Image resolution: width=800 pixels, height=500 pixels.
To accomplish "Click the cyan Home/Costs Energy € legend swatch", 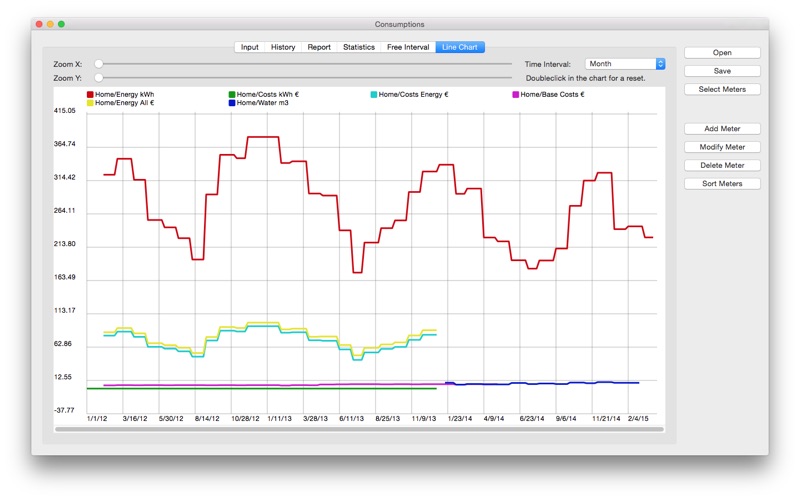I will coord(373,94).
